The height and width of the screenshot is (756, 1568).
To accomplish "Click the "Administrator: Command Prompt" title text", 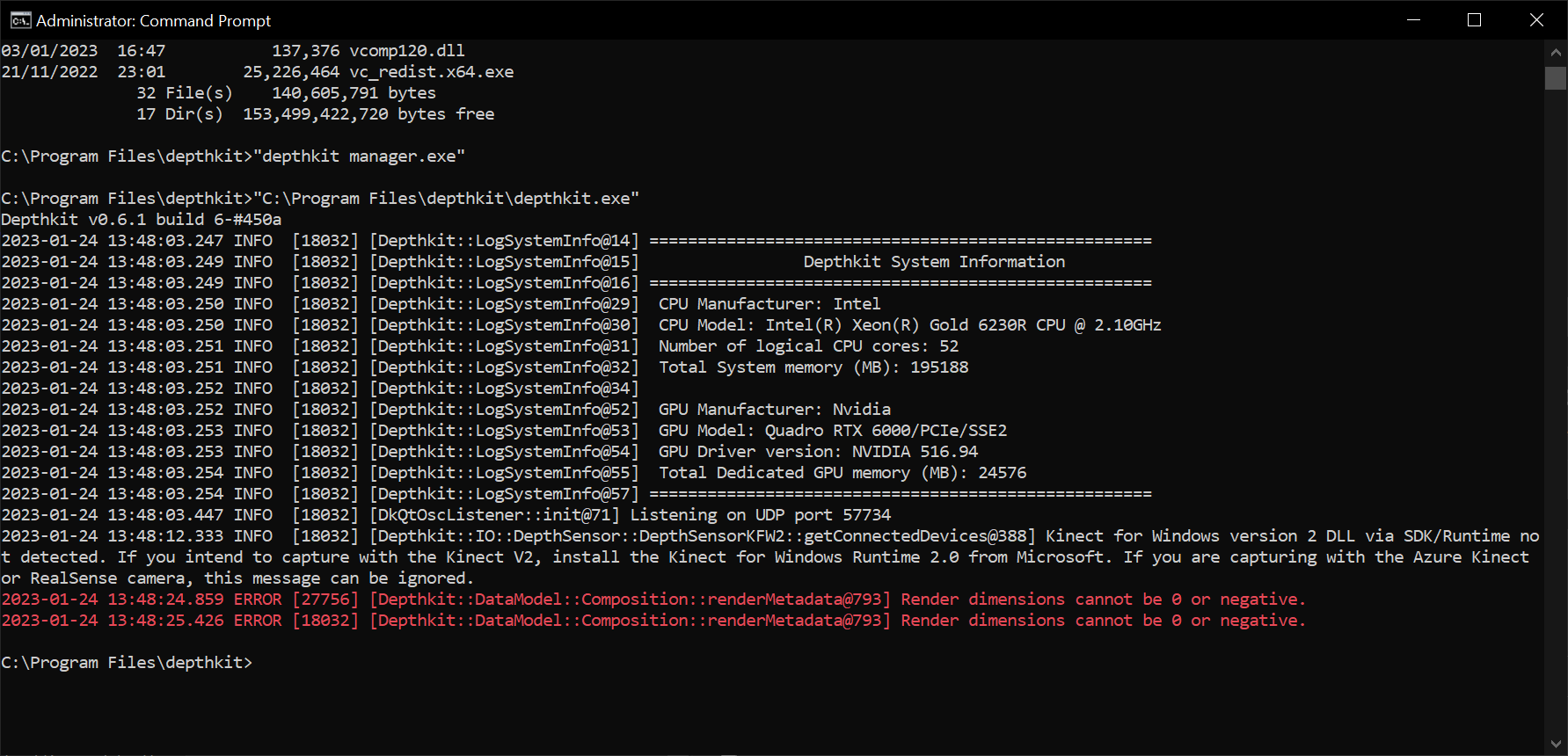I will 153,20.
